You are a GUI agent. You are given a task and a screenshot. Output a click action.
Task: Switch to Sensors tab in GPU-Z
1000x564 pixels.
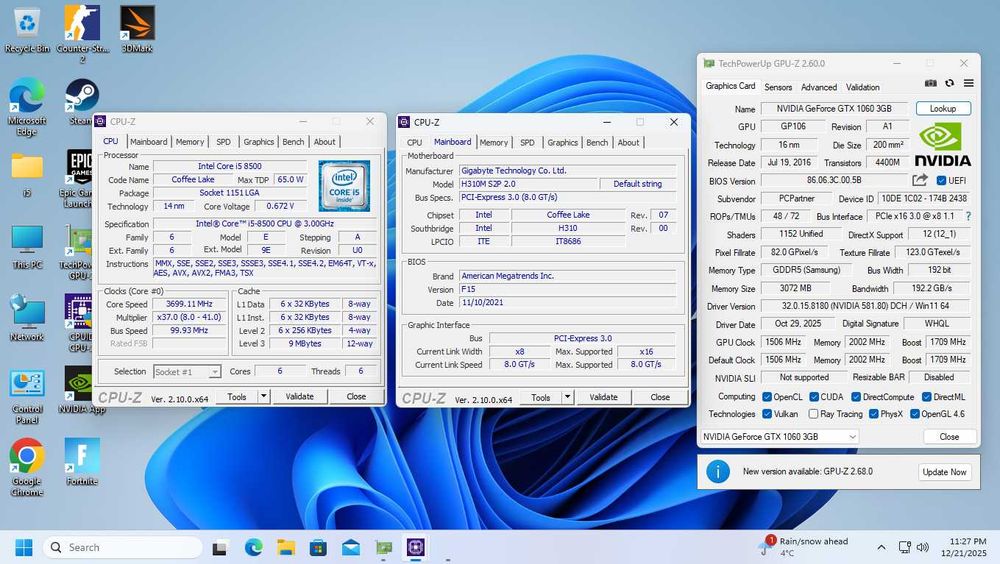(778, 87)
